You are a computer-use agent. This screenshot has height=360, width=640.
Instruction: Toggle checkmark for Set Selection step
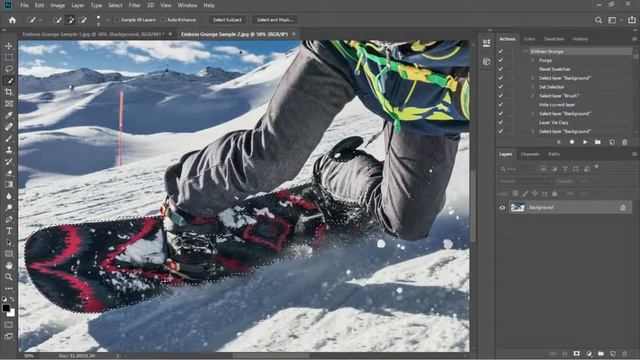(500, 87)
